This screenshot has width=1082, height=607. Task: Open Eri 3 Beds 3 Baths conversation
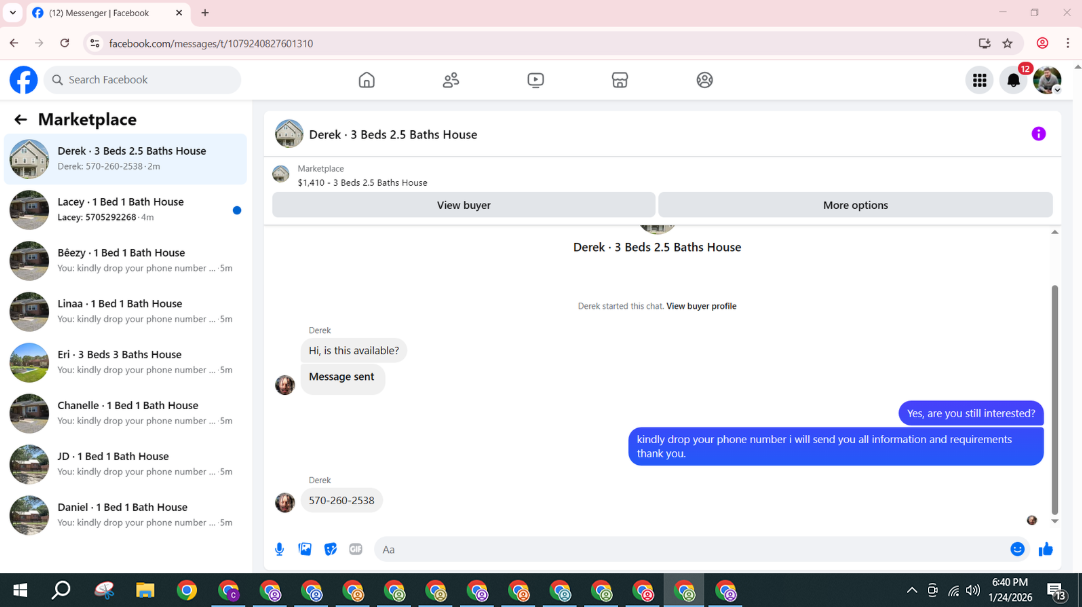(126, 363)
